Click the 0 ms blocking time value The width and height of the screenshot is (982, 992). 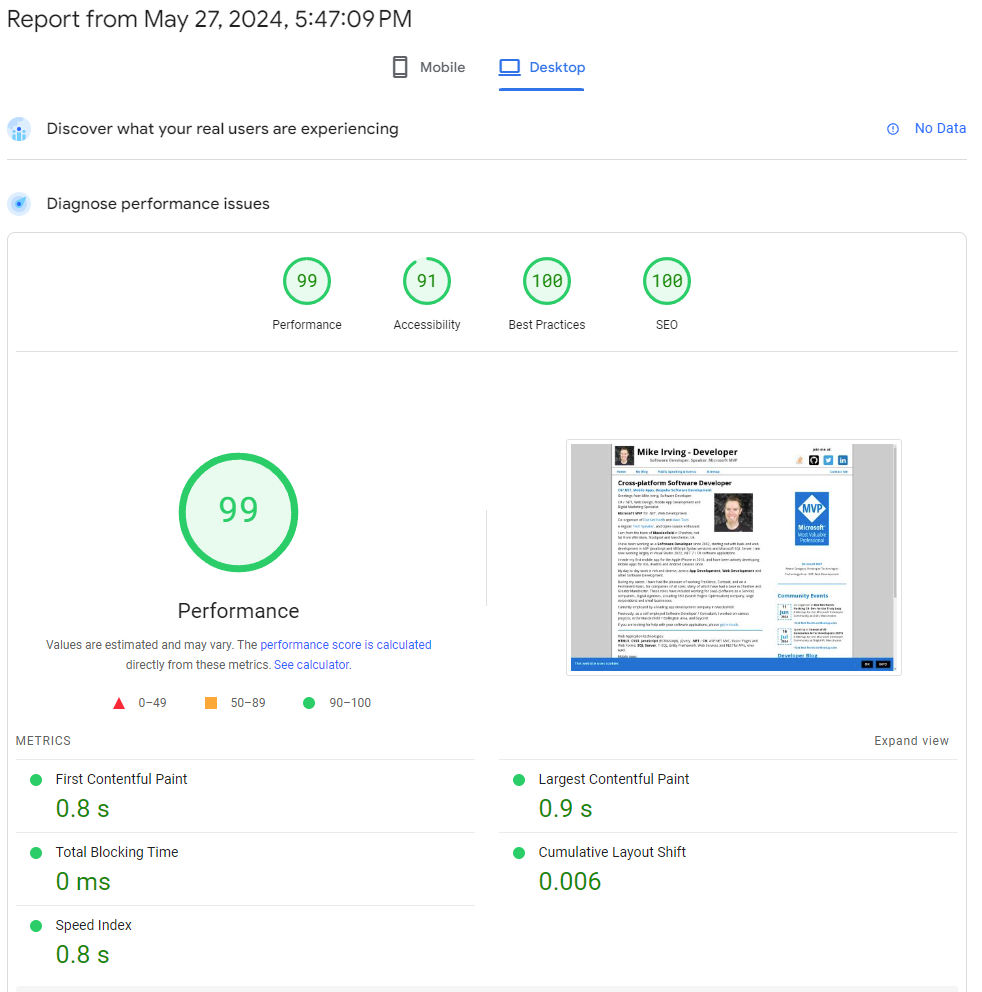[83, 881]
